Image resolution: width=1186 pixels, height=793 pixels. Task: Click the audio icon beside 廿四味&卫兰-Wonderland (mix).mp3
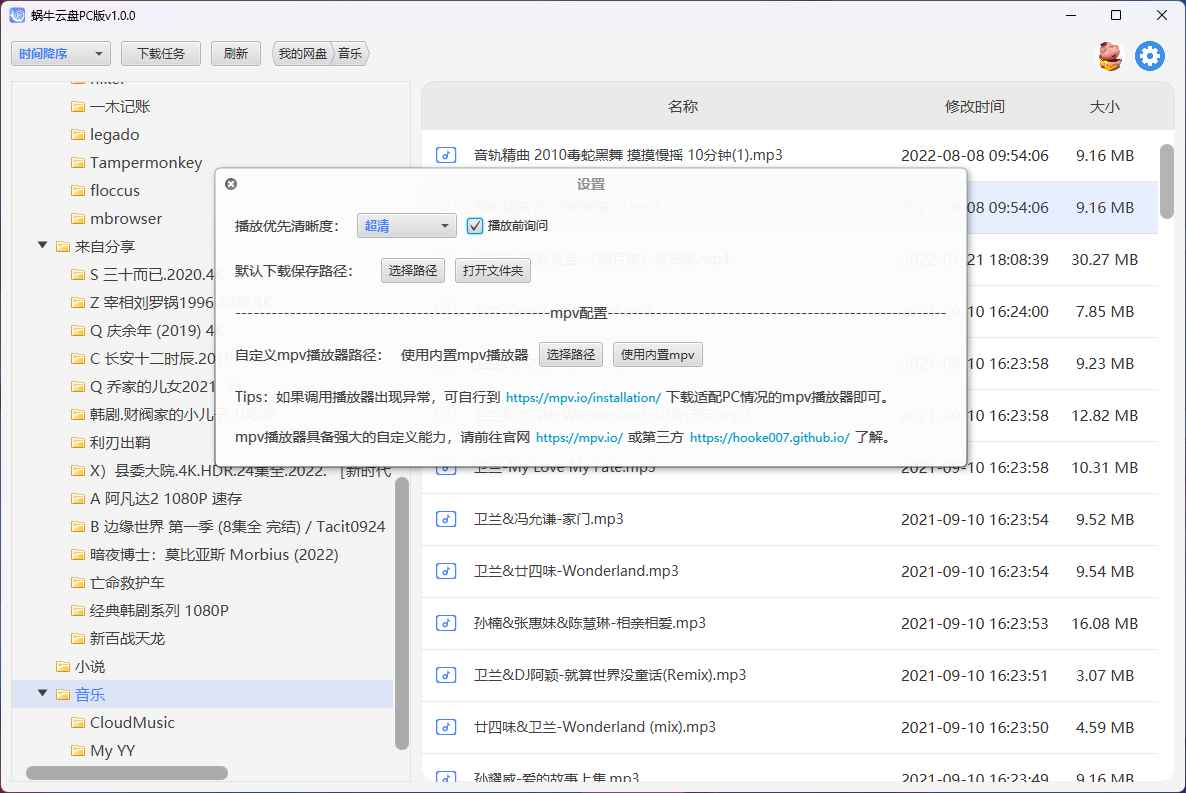(x=445, y=727)
